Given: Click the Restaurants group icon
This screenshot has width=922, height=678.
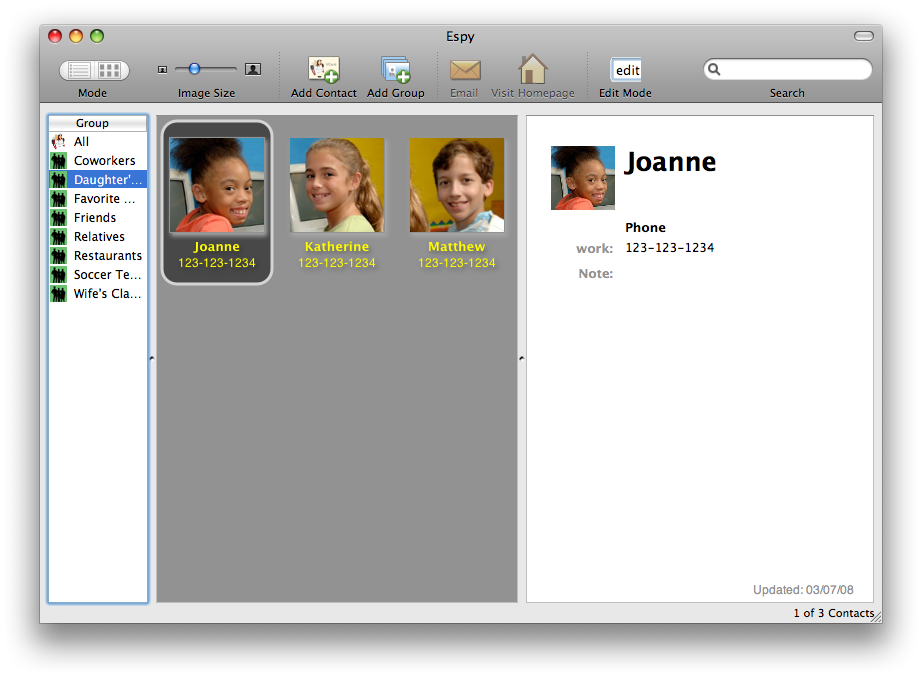Looking at the screenshot, I should pyautogui.click(x=59, y=256).
